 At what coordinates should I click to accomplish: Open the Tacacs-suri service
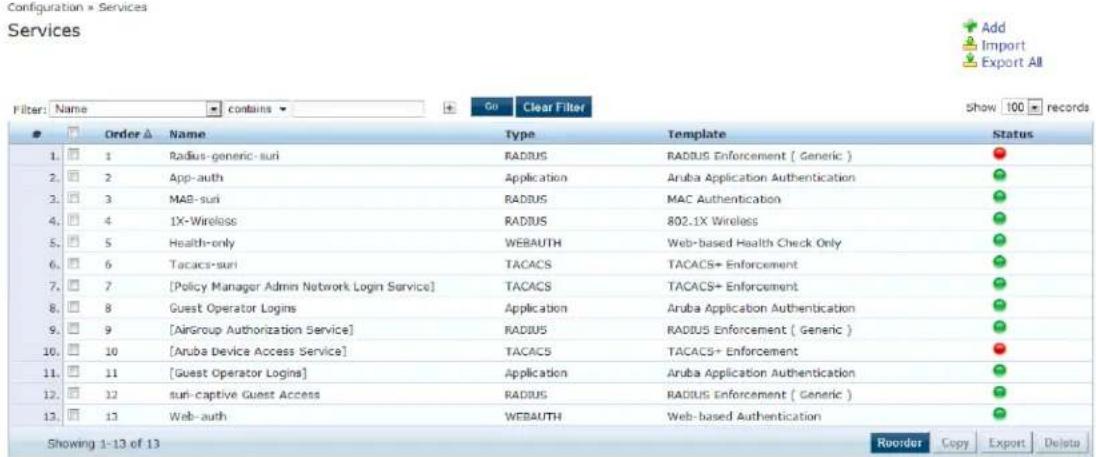[x=201, y=264]
